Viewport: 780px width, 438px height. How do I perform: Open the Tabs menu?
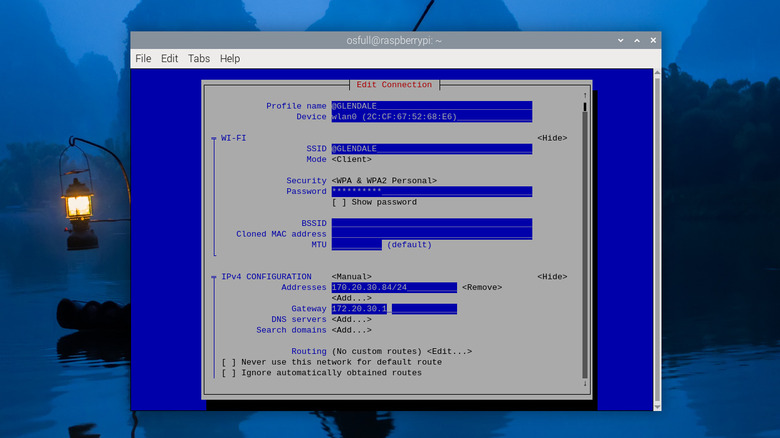[199, 59]
